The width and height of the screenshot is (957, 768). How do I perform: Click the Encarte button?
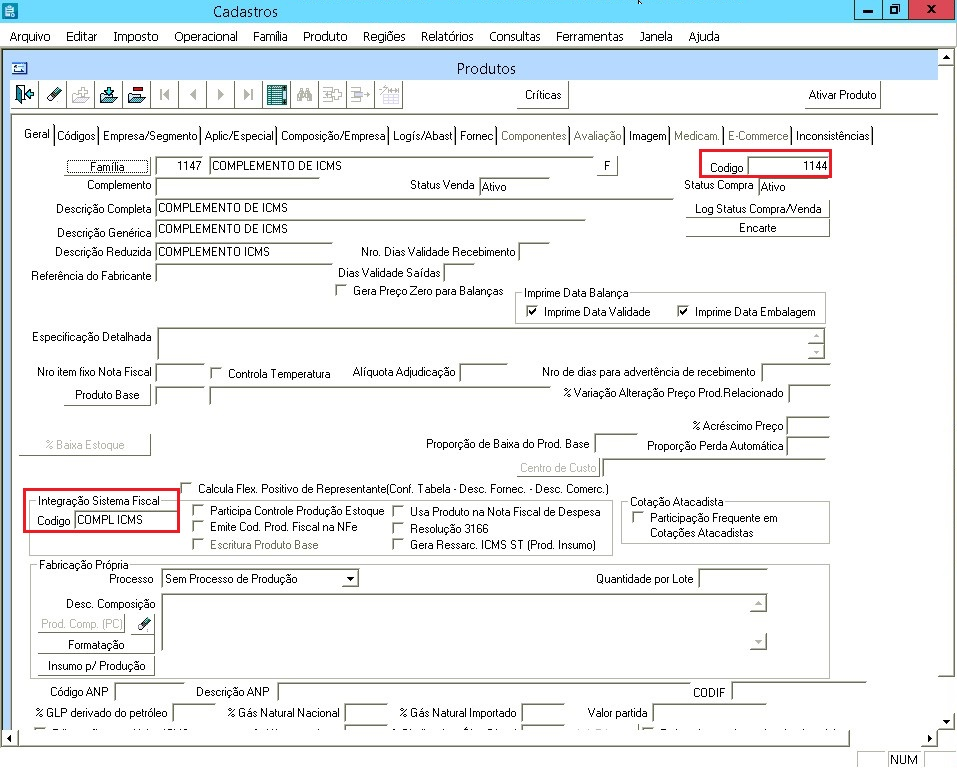click(757, 228)
